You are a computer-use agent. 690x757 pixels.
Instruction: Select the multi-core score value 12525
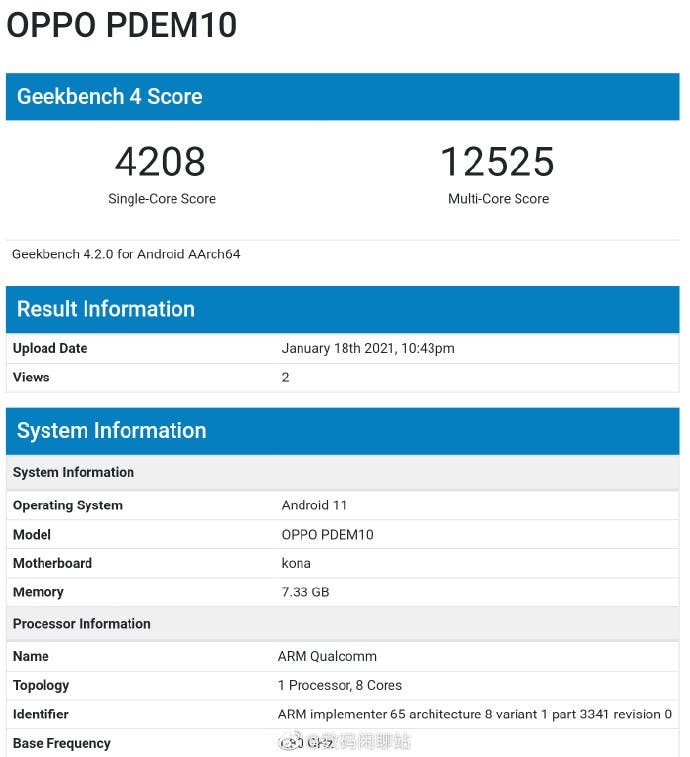497,162
